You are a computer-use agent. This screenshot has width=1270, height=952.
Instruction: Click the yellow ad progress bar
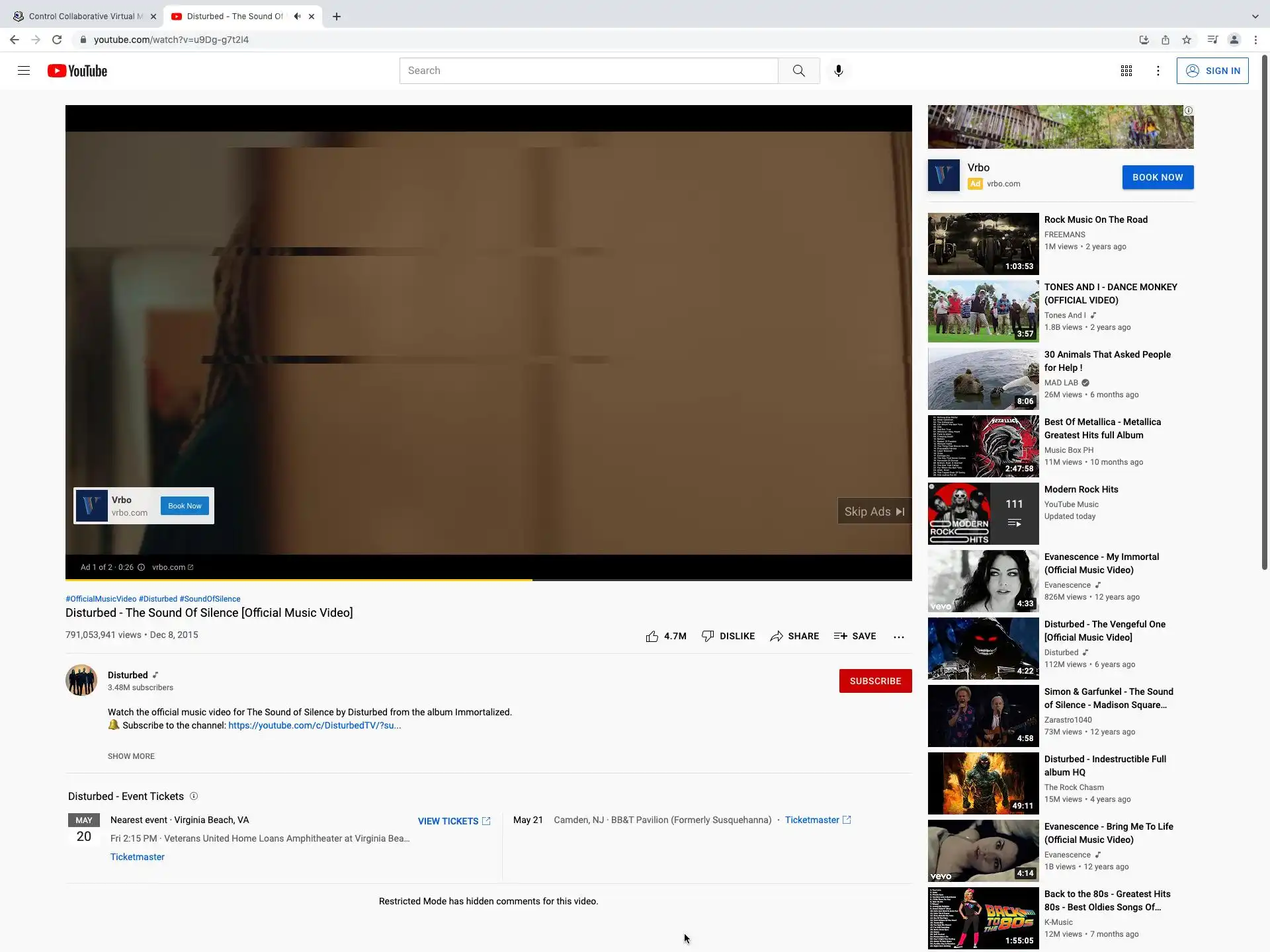tap(298, 580)
